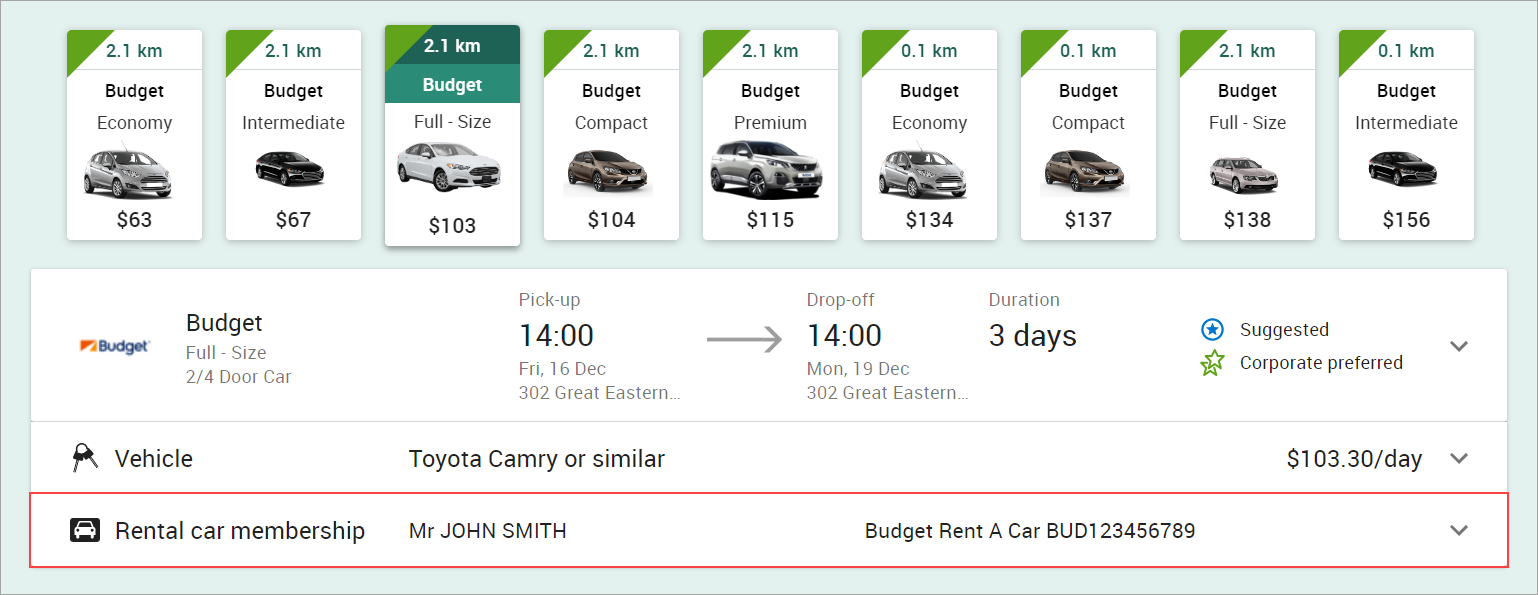
Task: Click the pick-up to drop-off arrow icon
Action: click(x=744, y=340)
